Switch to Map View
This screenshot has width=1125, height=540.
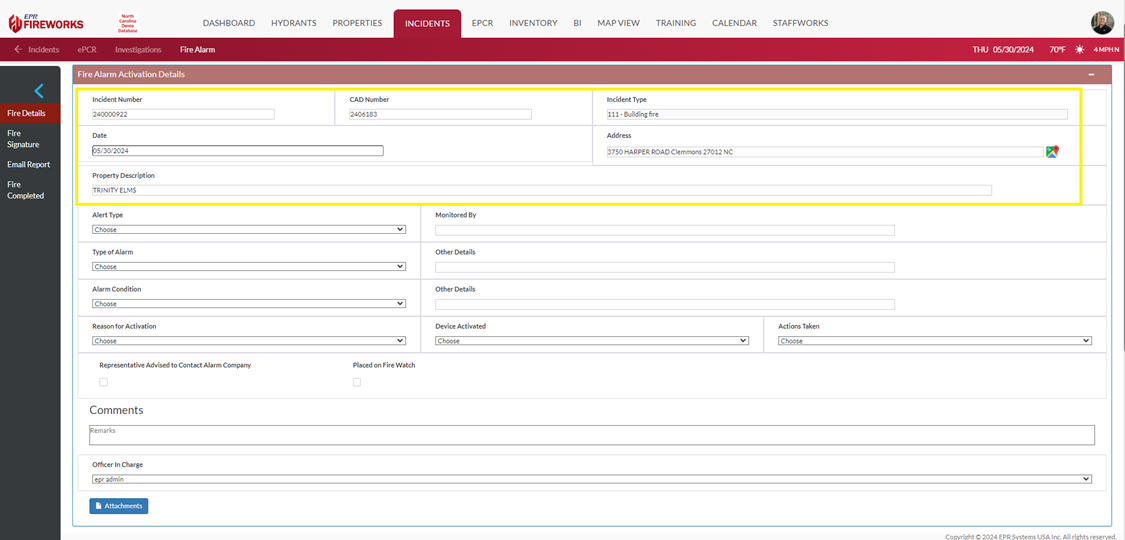[x=618, y=23]
